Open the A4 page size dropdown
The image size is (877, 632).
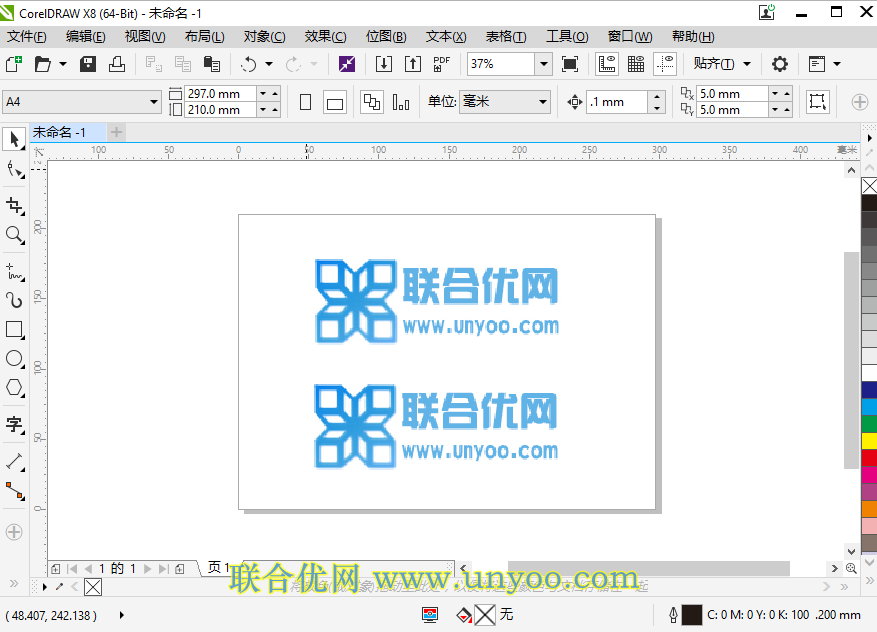pos(153,102)
